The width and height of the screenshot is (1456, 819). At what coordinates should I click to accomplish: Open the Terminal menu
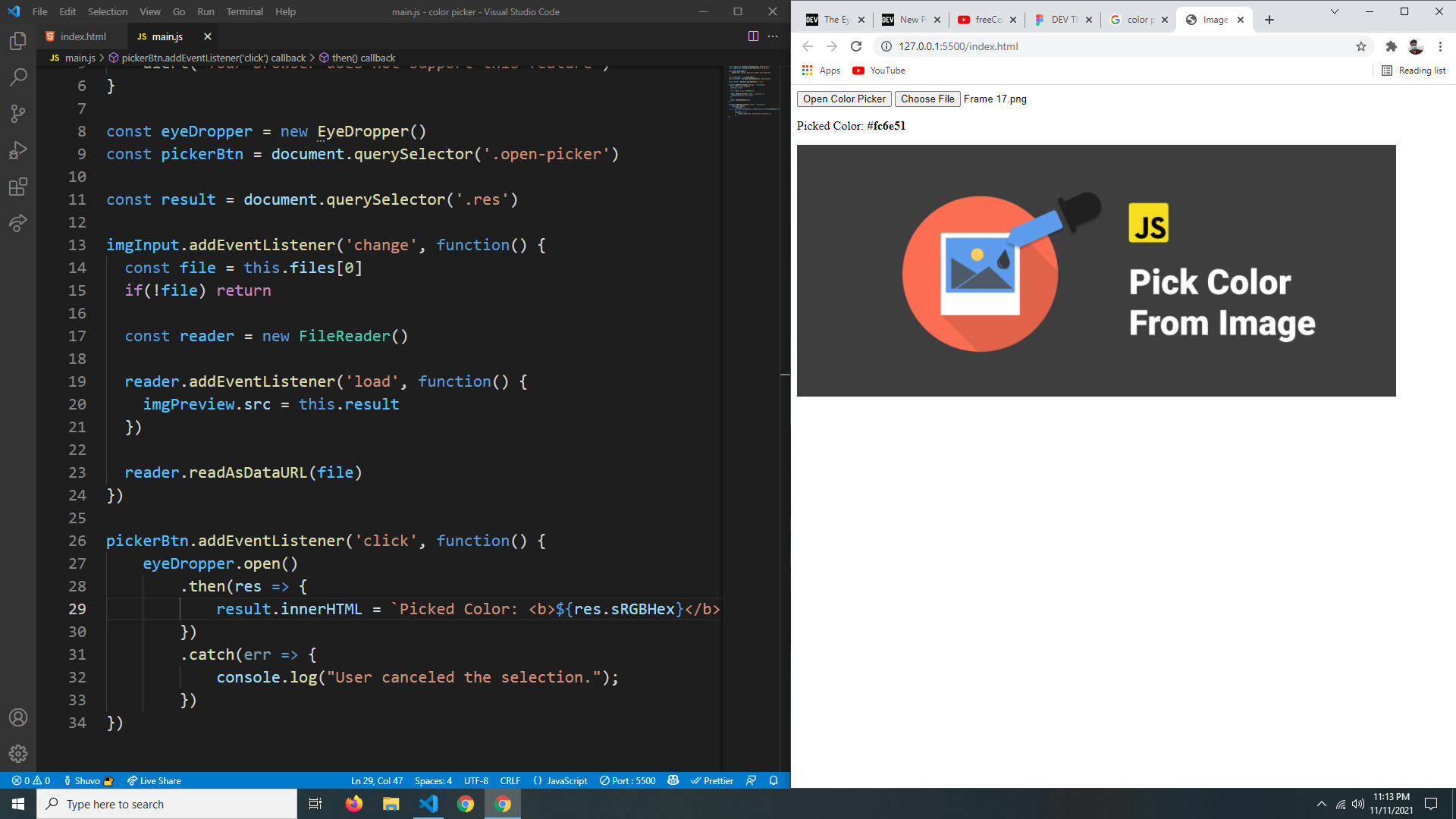[244, 11]
